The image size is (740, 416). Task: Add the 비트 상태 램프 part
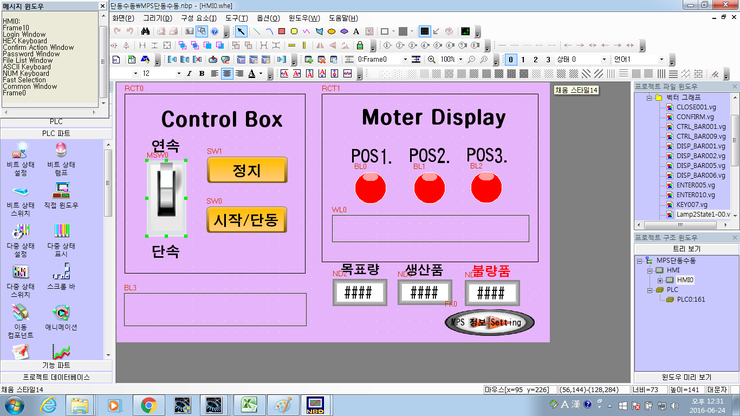coord(61,159)
